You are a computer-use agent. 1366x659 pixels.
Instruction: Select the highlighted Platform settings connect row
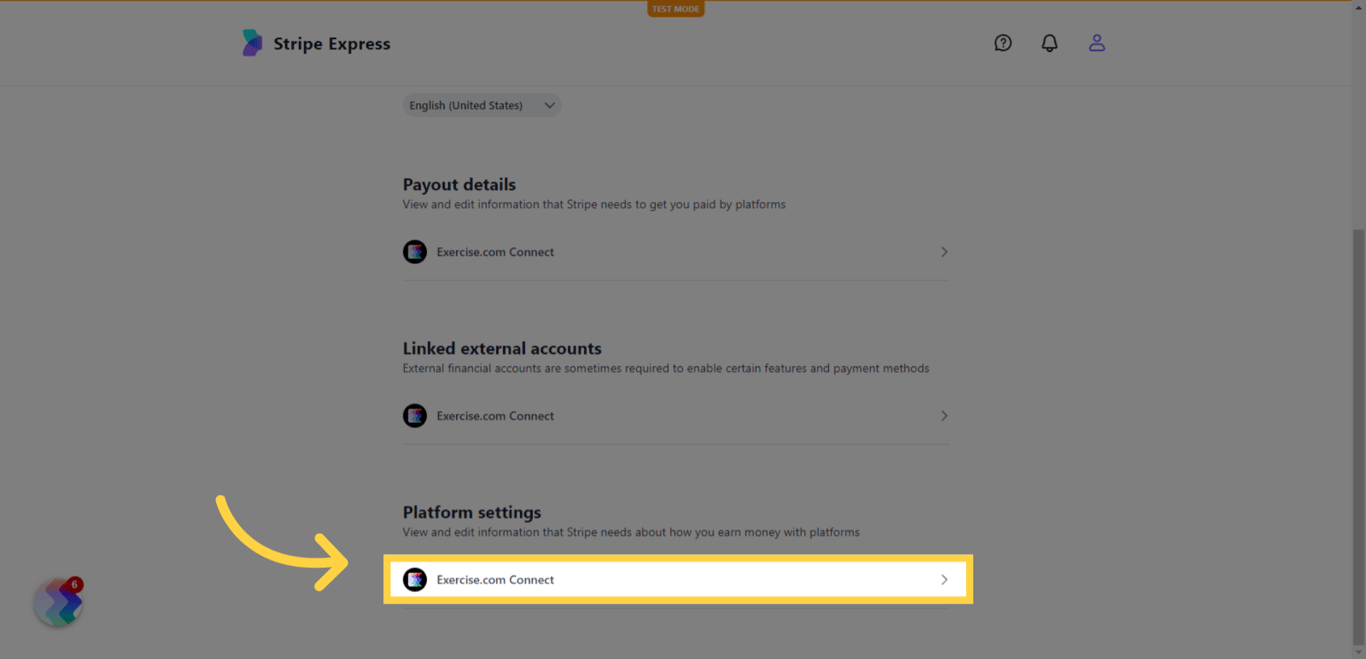coord(678,579)
